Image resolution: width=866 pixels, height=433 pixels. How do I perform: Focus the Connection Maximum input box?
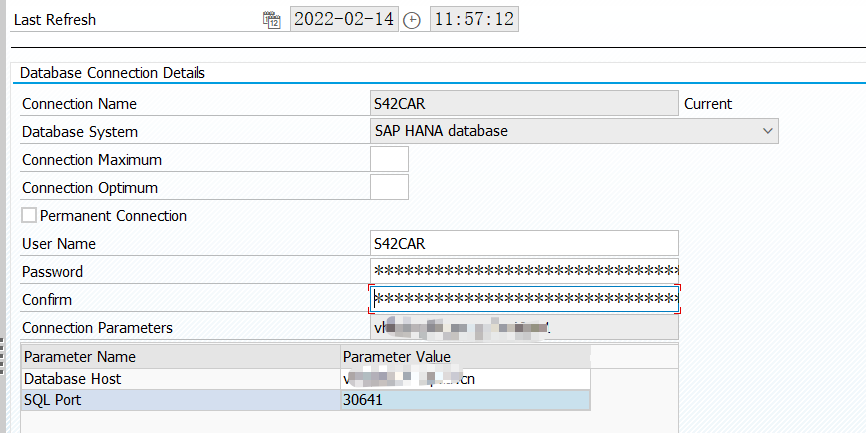point(389,159)
